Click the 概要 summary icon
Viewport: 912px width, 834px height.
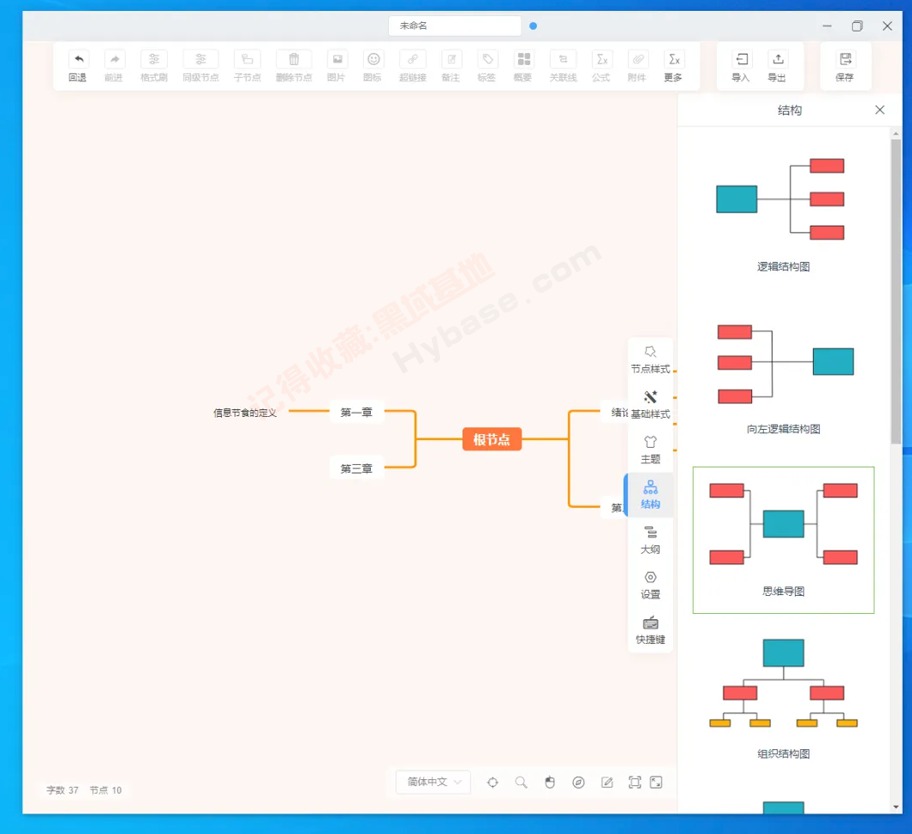point(523,59)
